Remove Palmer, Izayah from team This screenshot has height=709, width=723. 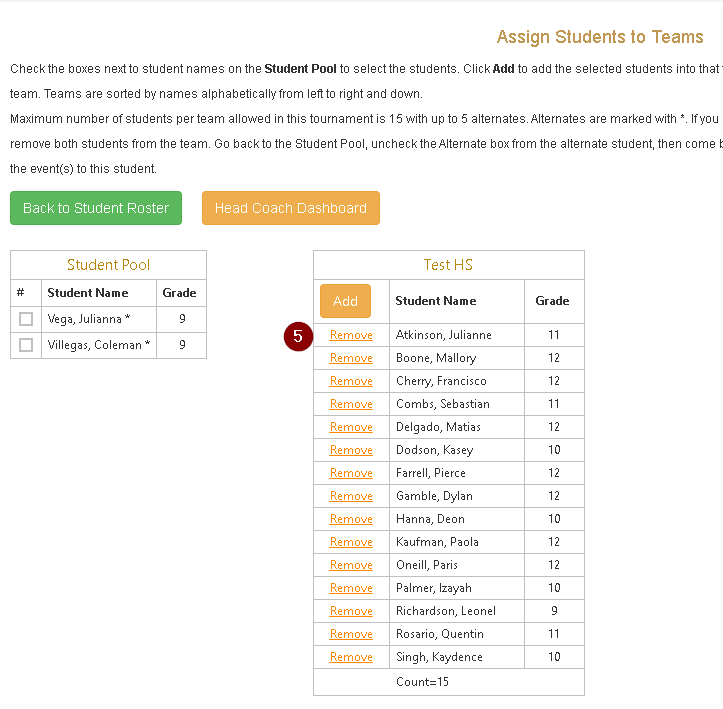[351, 588]
